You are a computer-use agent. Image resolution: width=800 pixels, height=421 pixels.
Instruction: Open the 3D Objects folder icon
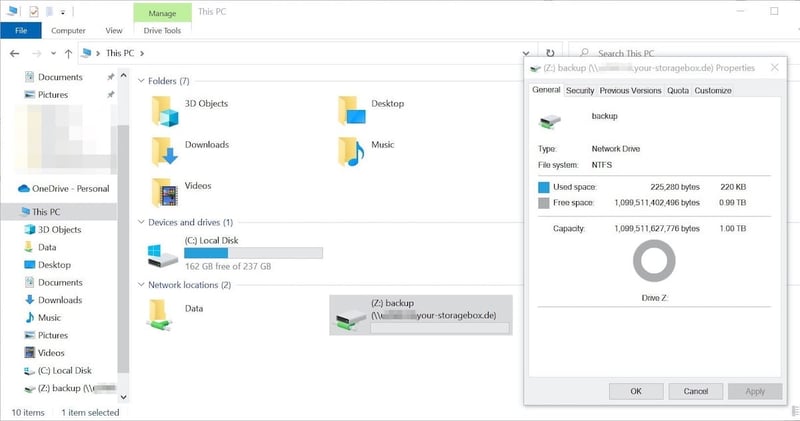(164, 110)
